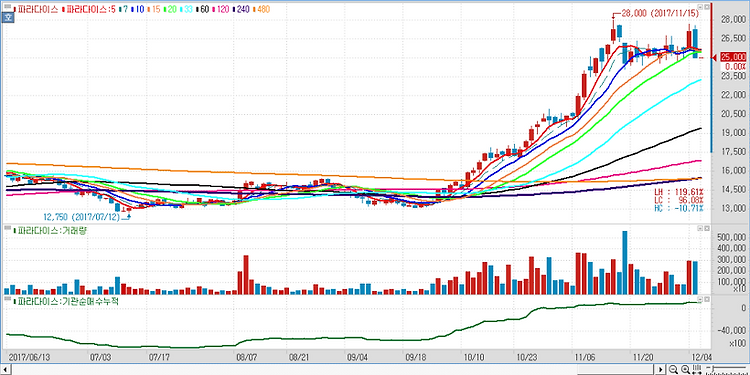Click the 12,750 (2017/07/12) low annotation

click(x=81, y=217)
